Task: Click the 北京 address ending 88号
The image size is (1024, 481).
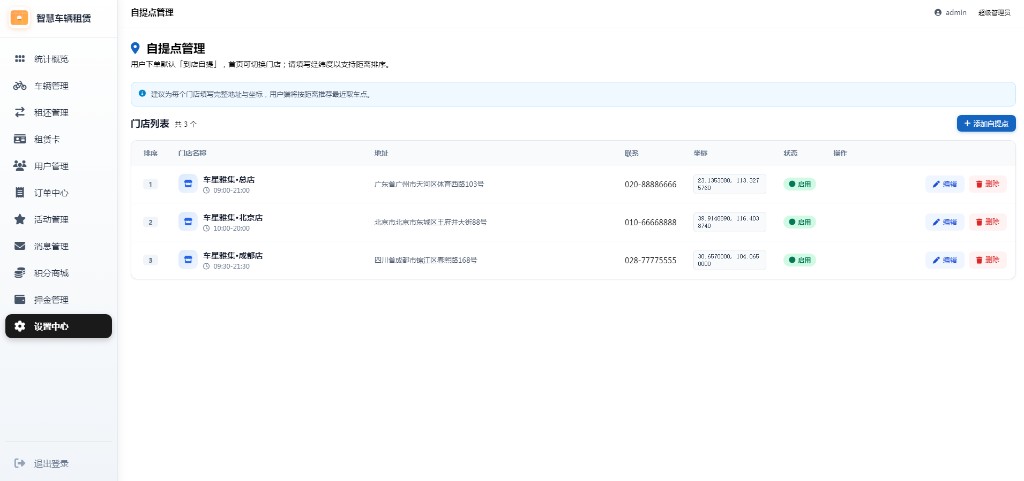Action: coord(430,222)
